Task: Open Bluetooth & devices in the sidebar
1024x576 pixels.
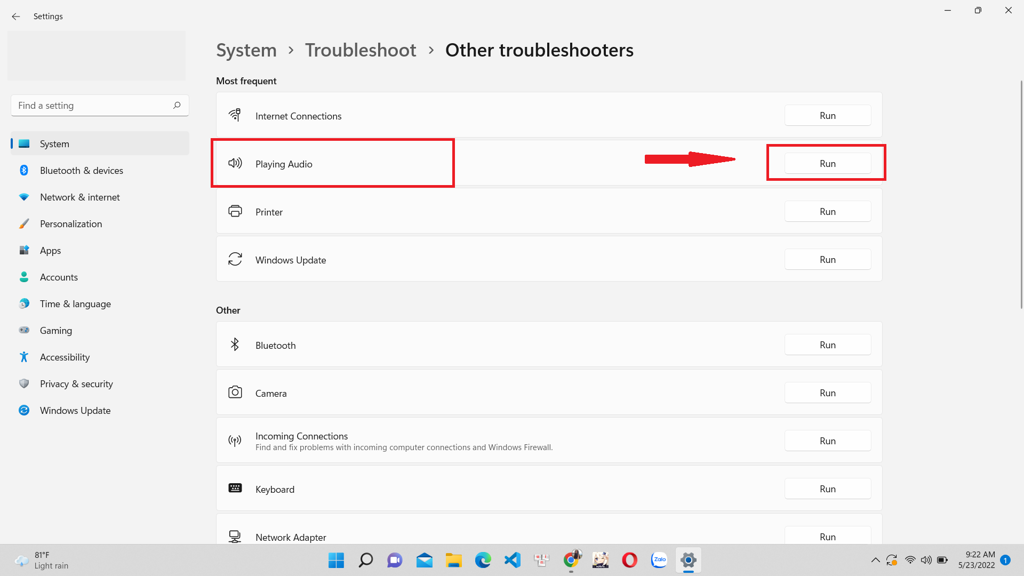Action: click(100, 170)
